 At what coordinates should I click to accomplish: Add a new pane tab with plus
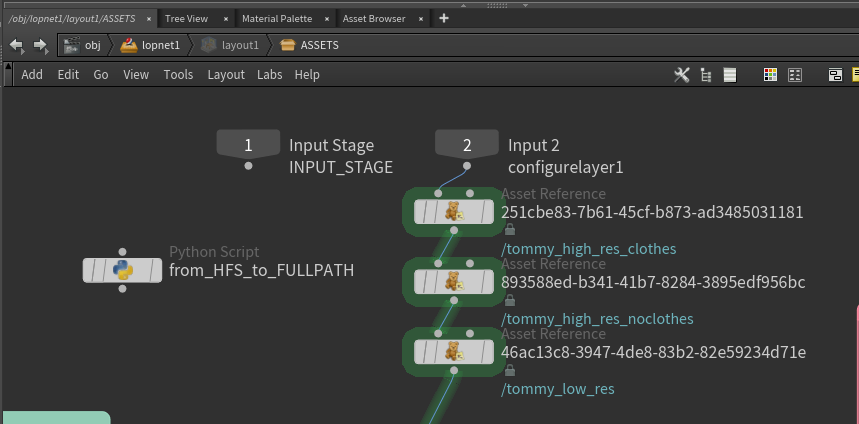(x=444, y=19)
